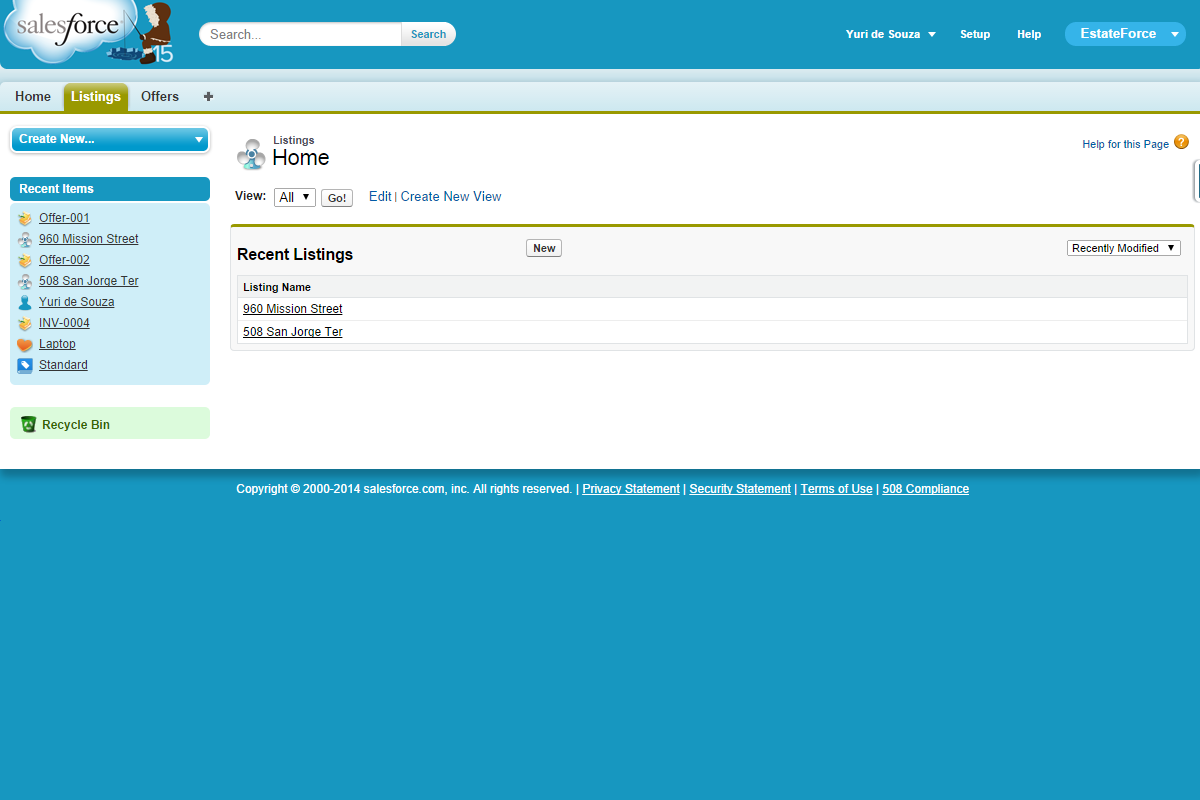This screenshot has height=800, width=1200.
Task: Click the Search button
Action: [428, 34]
